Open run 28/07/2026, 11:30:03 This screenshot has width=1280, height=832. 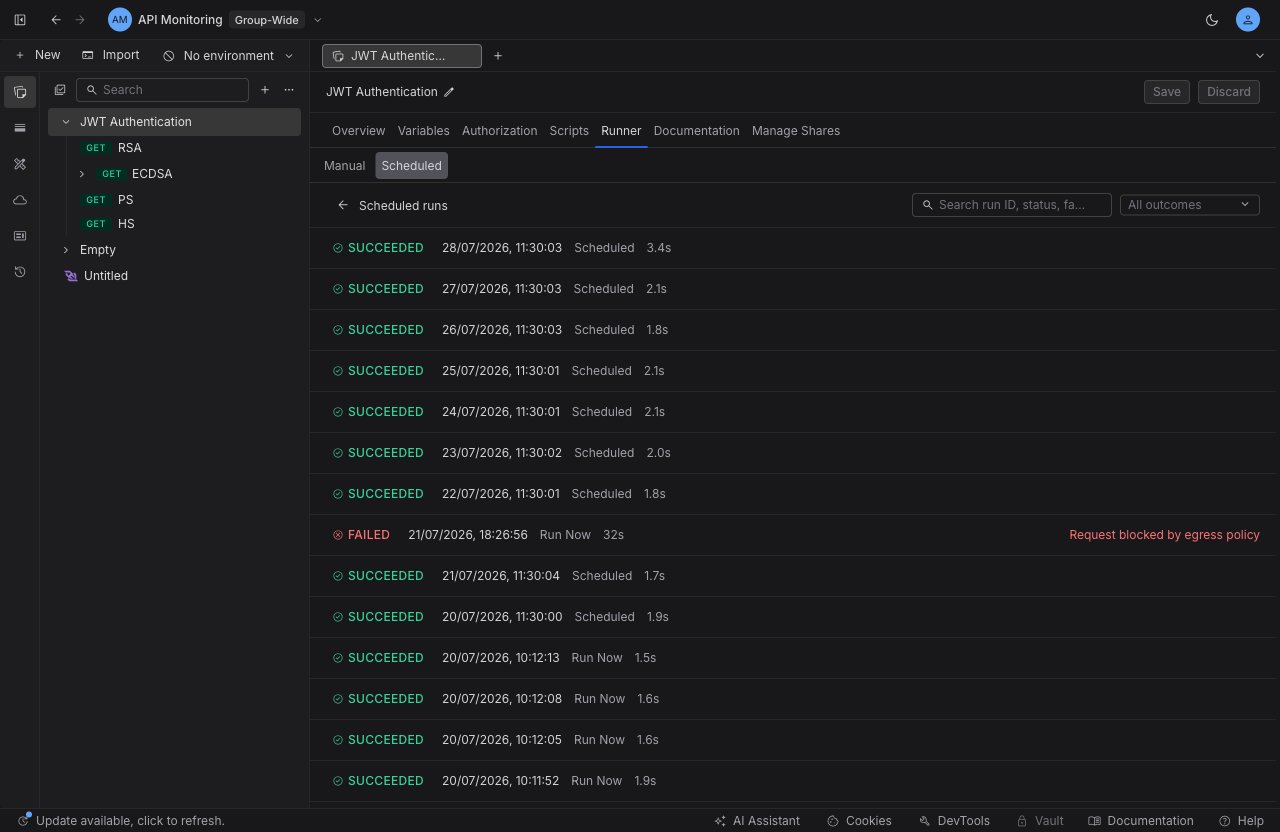(795, 248)
